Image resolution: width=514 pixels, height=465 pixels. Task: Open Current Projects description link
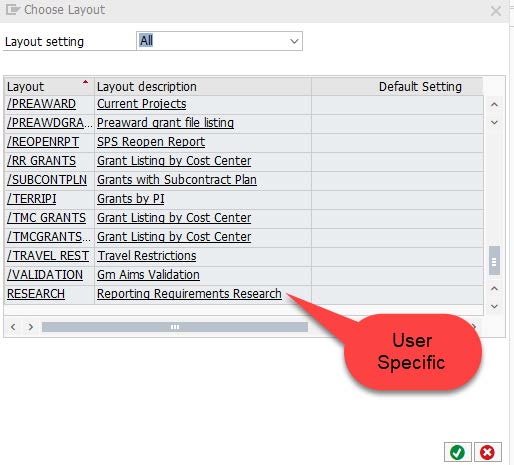click(x=142, y=104)
